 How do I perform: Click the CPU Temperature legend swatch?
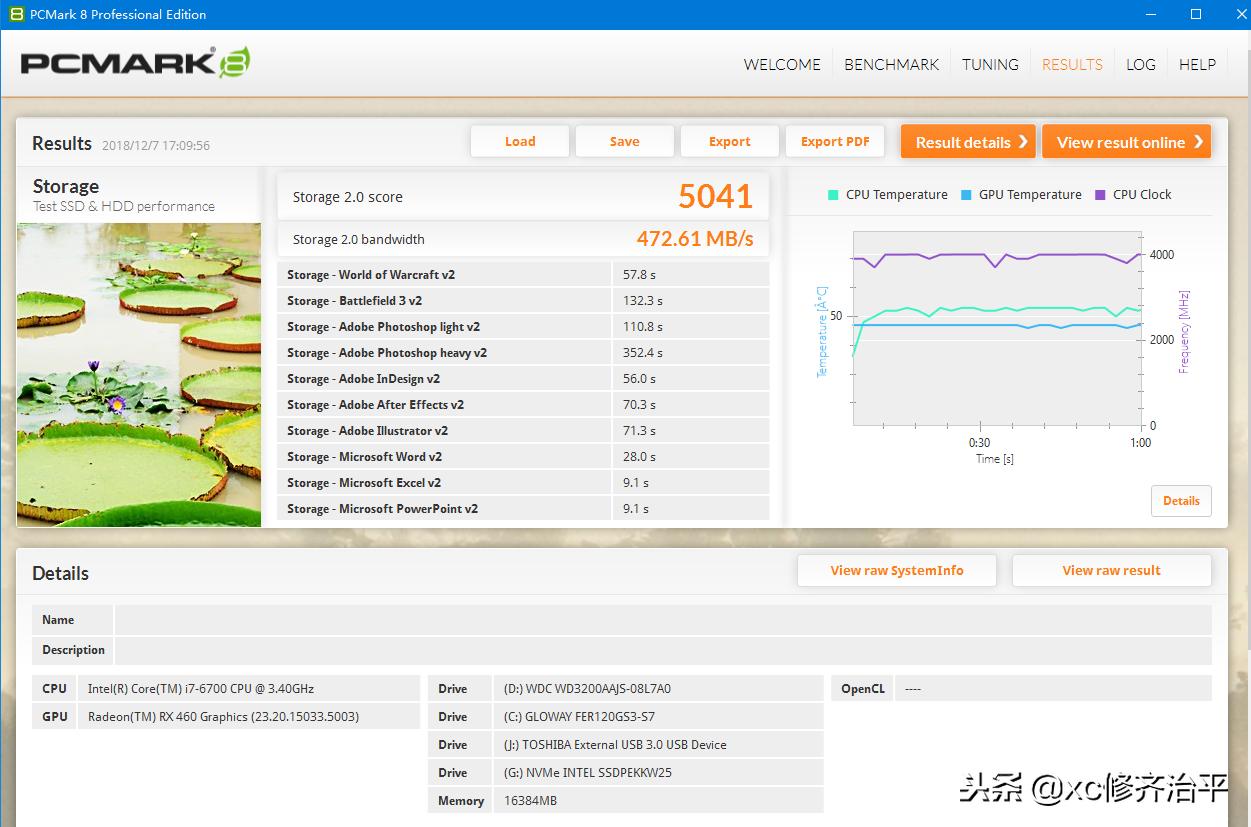point(833,195)
